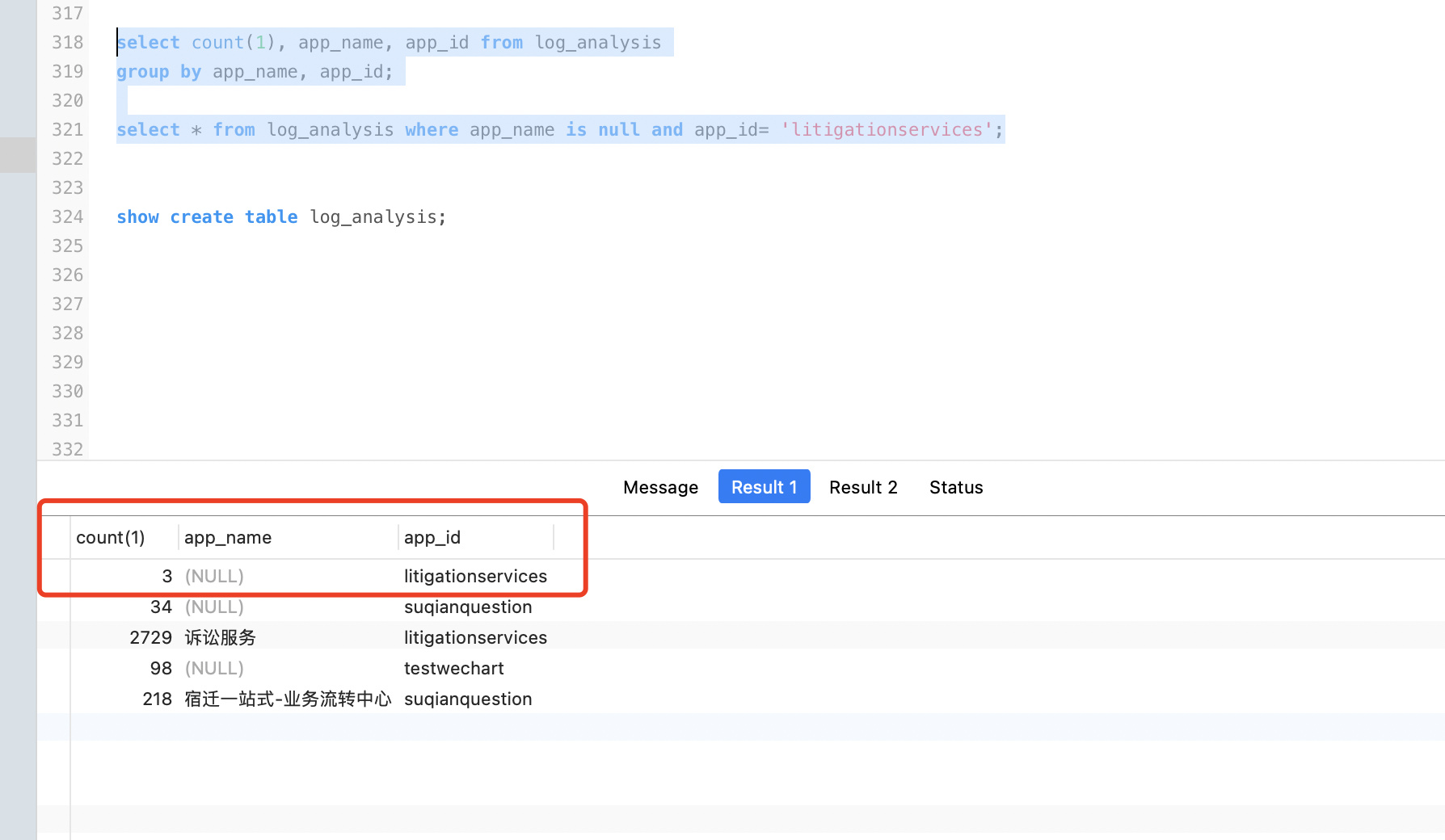Click the editor's left-side scrollbar thumb
The image size is (1445, 840).
point(18,154)
